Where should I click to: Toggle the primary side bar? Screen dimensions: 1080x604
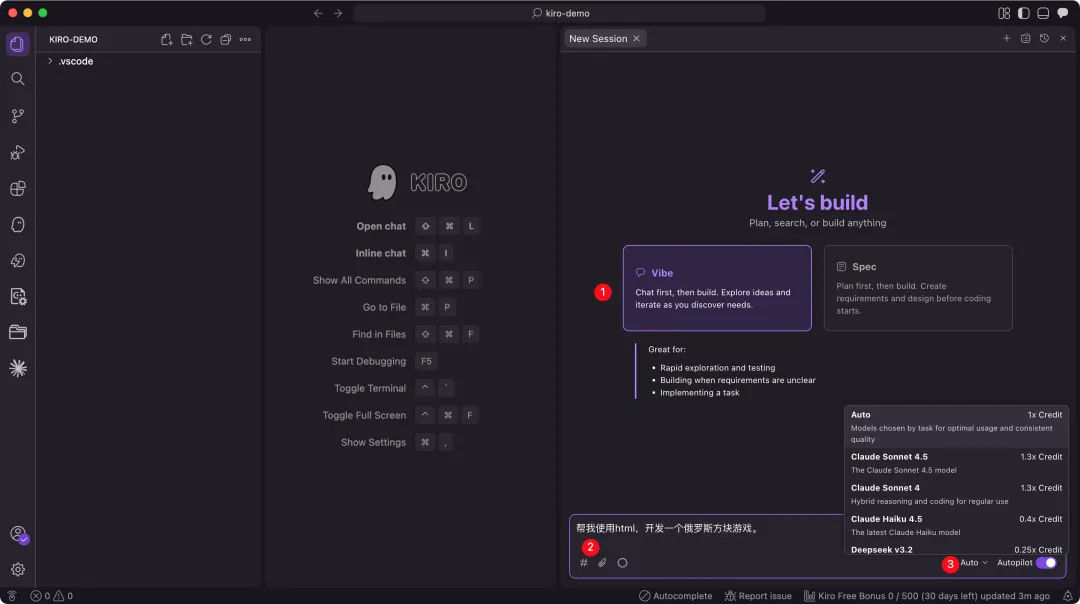[1024, 13]
